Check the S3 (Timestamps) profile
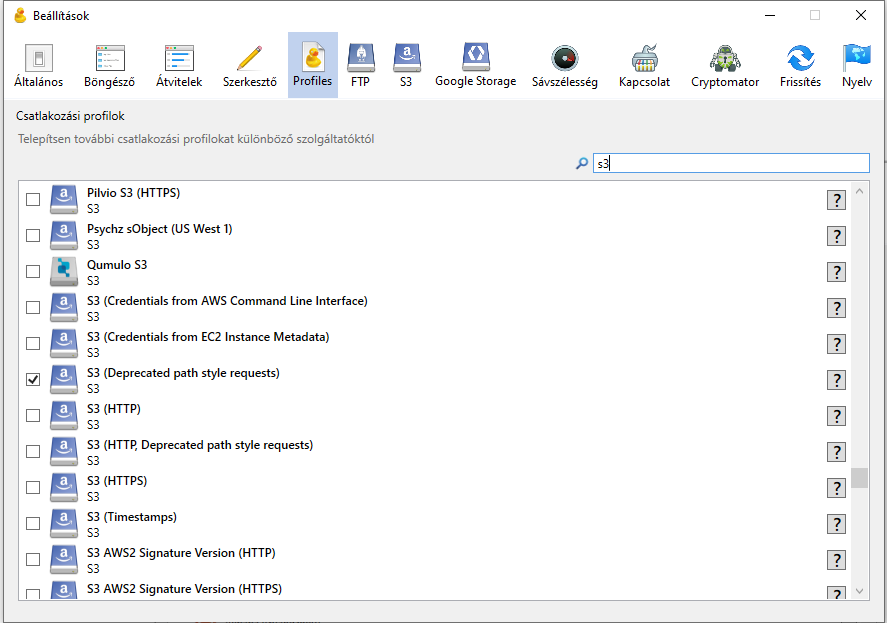887x623 pixels. click(33, 524)
